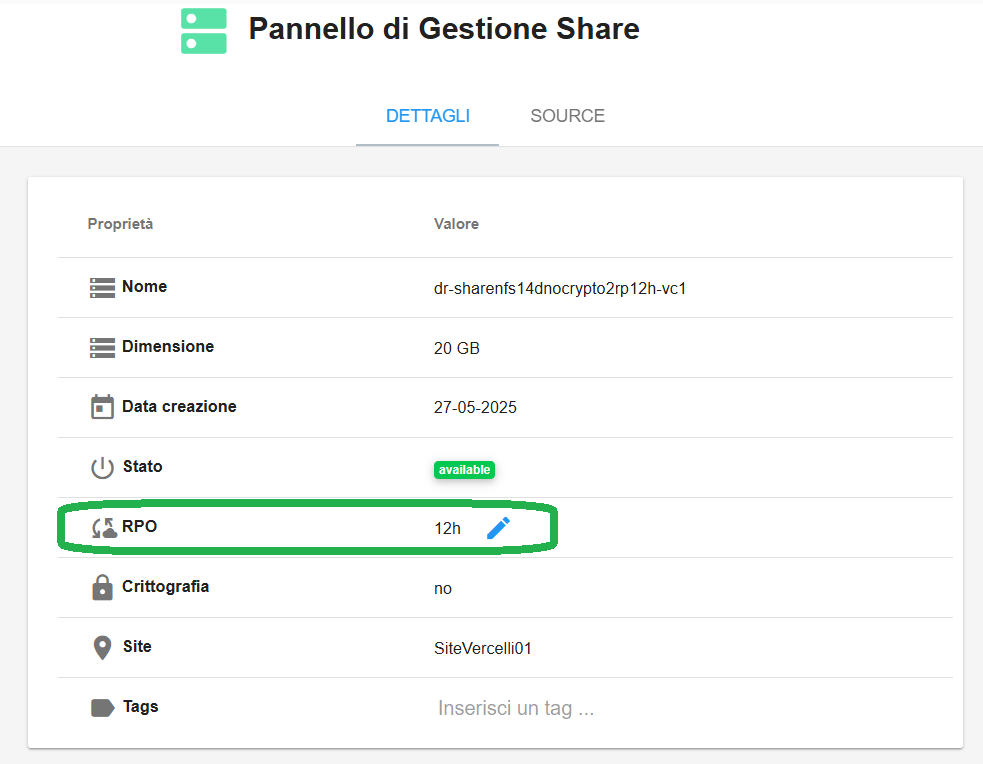983x764 pixels.
Task: Click the blue RPO edit pencil icon
Action: pos(498,528)
